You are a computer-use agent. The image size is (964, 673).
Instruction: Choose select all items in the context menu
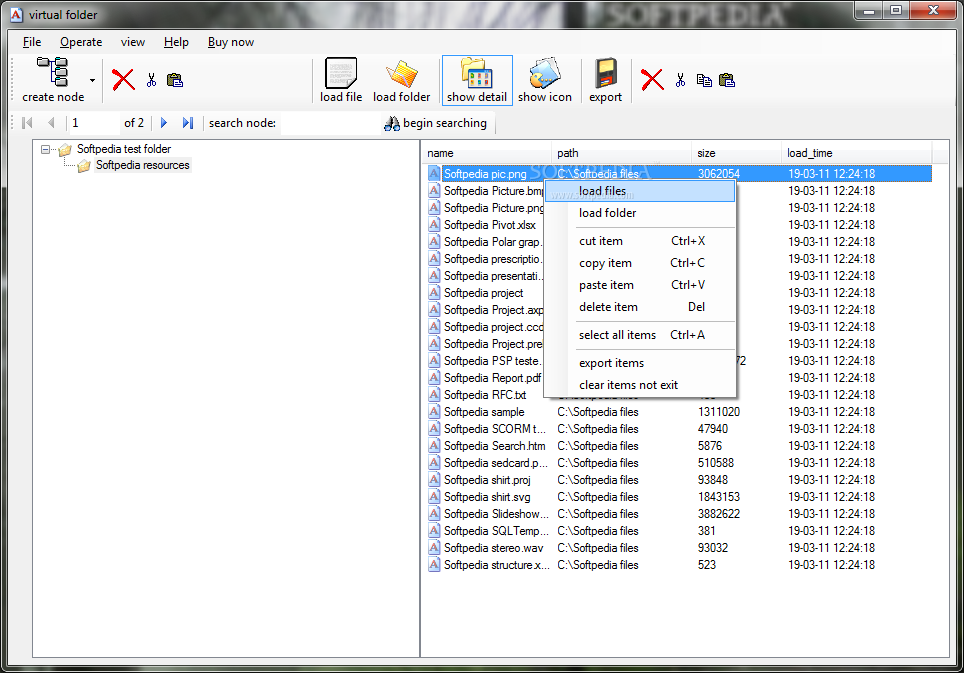coord(640,335)
